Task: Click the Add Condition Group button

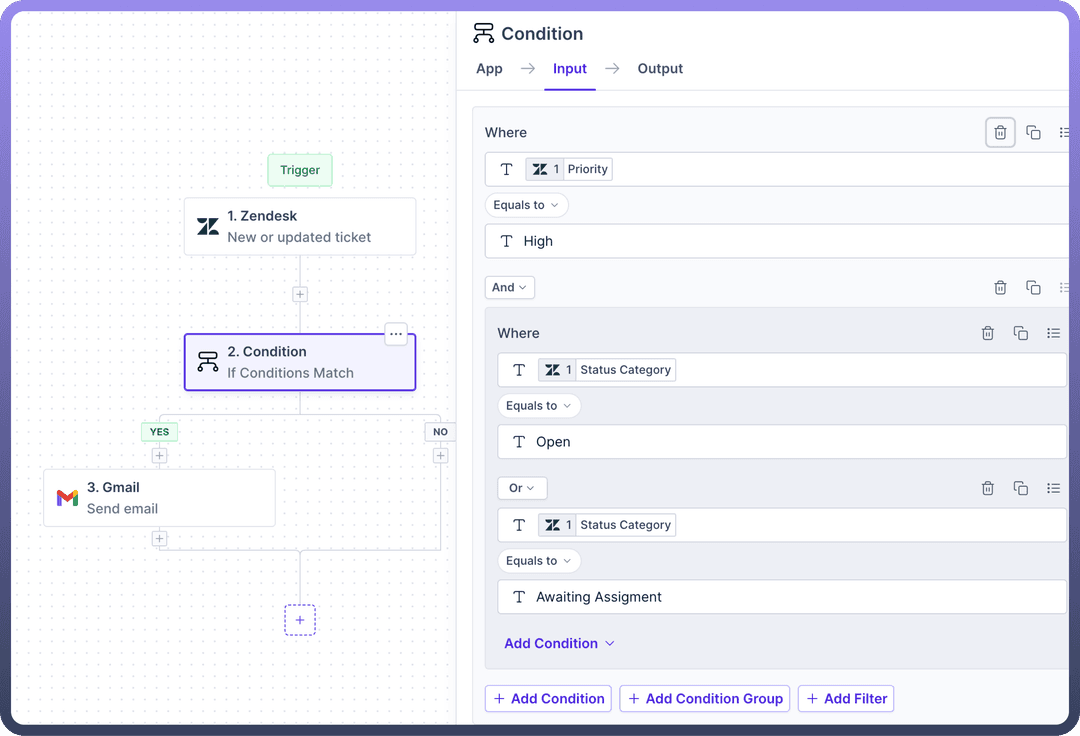Action: coord(704,699)
